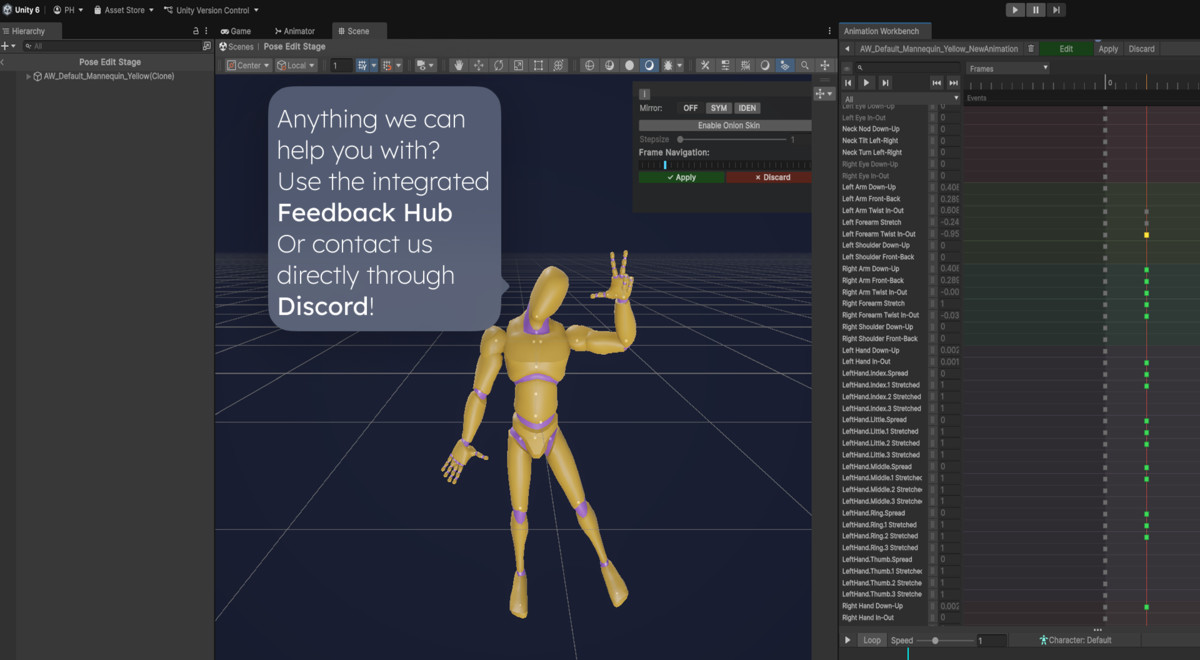This screenshot has height=660, width=1200.
Task: Jump to first frame in Animation Workbench
Action: coord(848,83)
